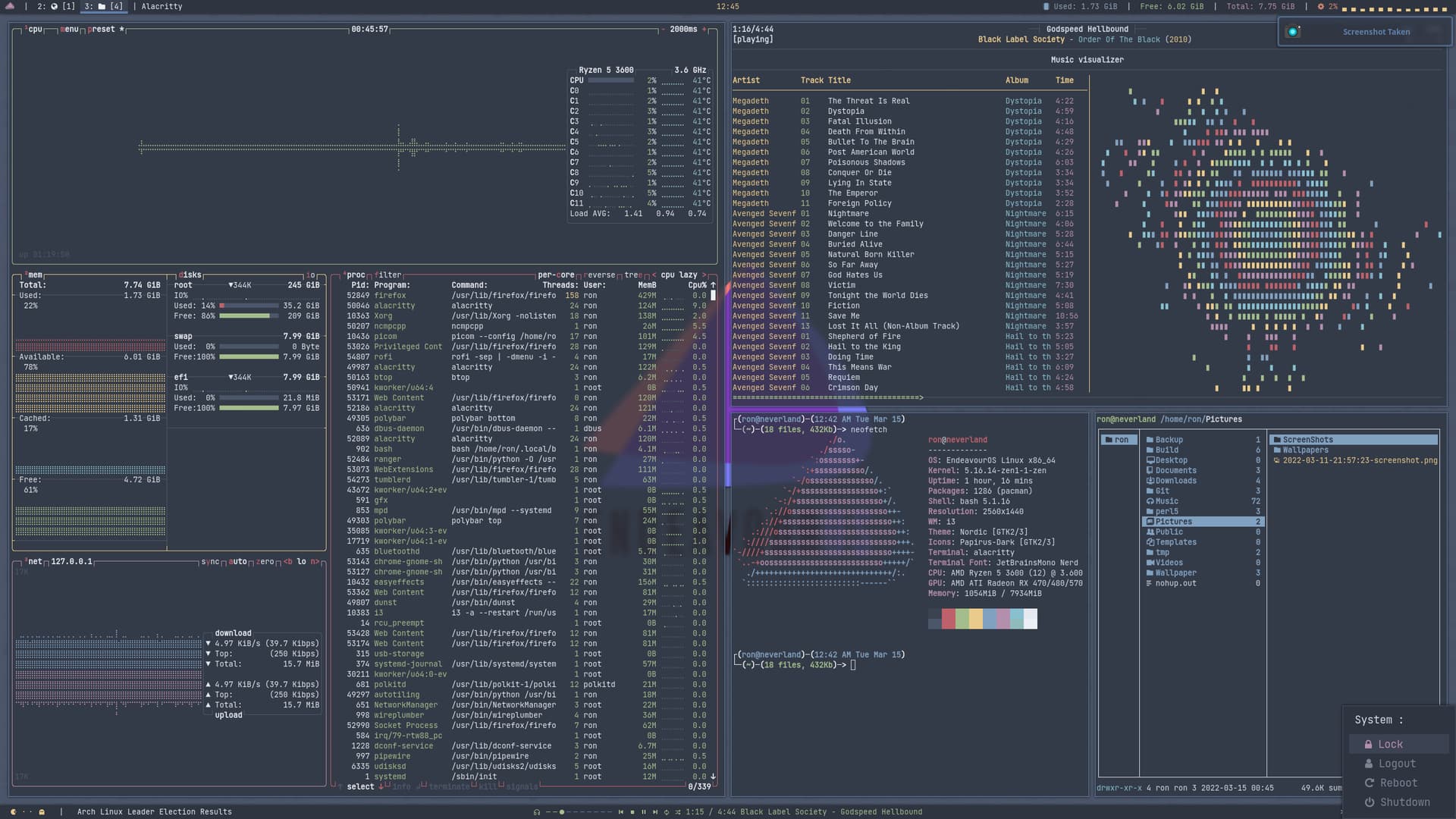Click the Lock icon in the System menu
Viewport: 1456px width, 819px height.
(1368, 745)
